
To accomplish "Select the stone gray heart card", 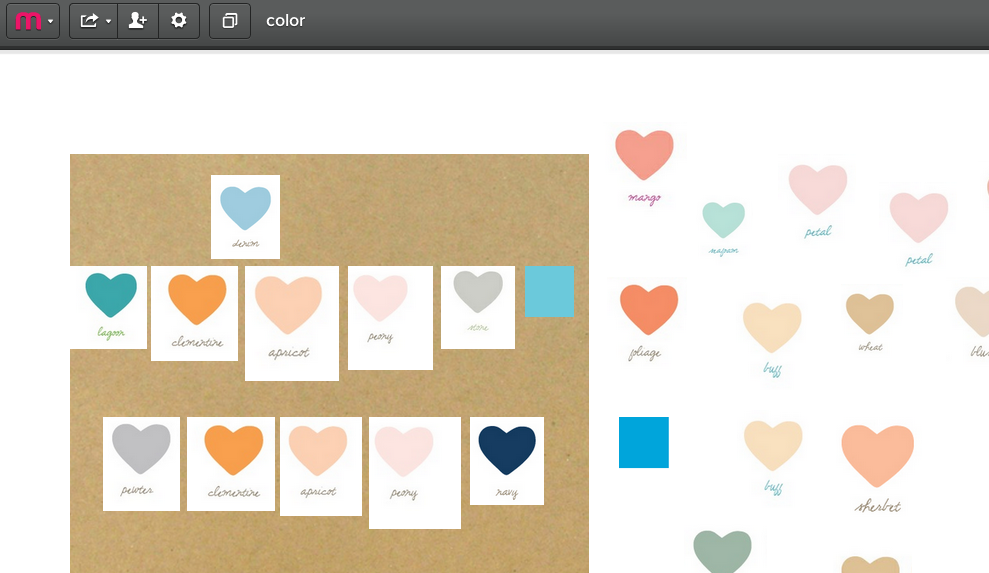I will [x=478, y=306].
